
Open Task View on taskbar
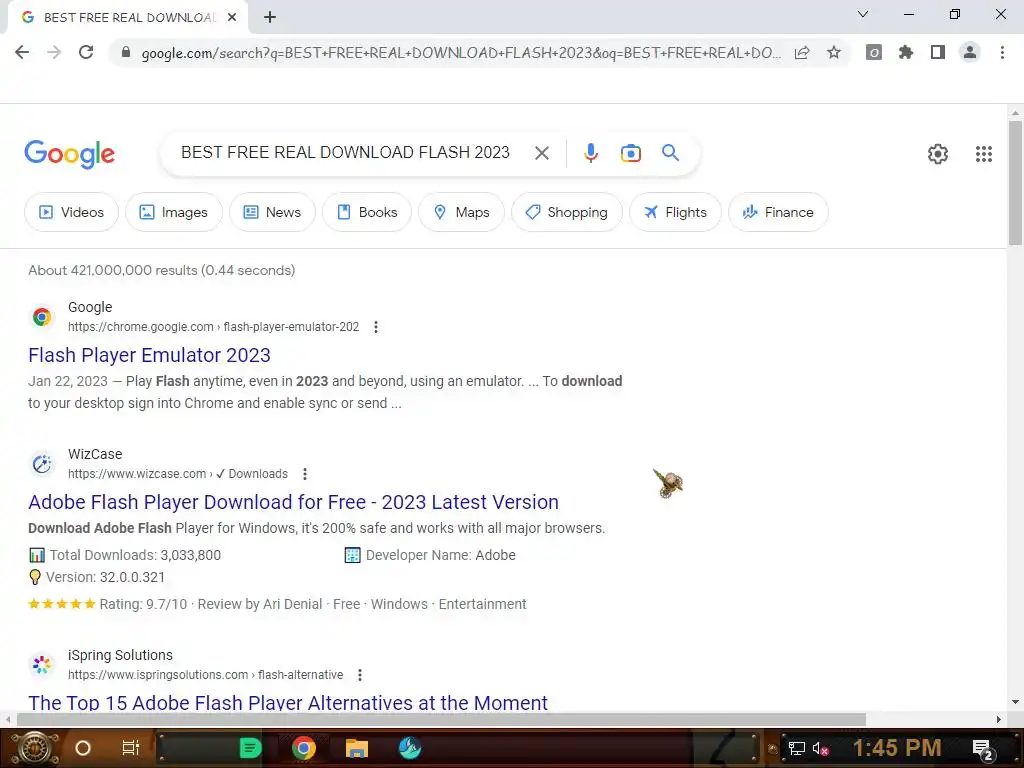(131, 748)
